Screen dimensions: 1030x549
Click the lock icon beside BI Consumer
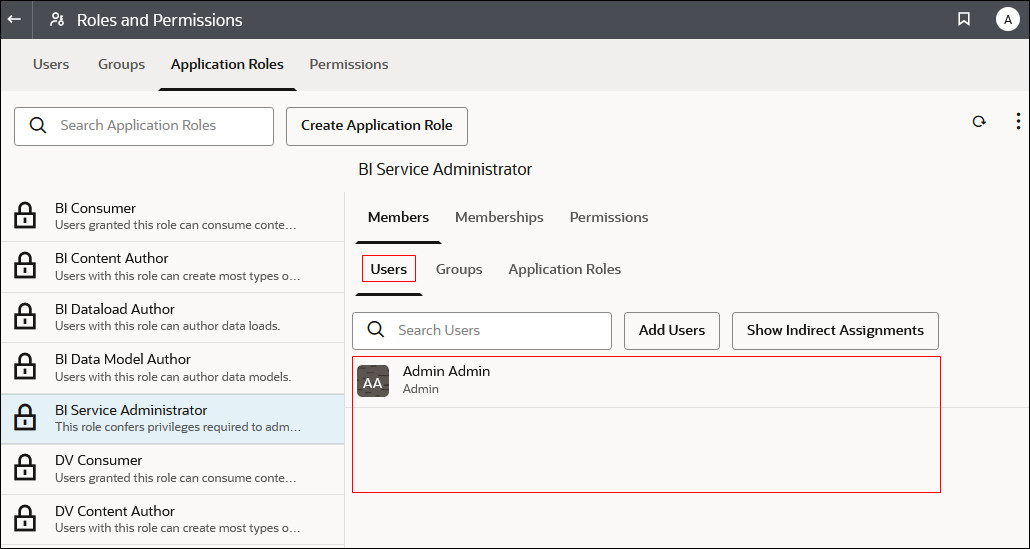pyautogui.click(x=24, y=216)
